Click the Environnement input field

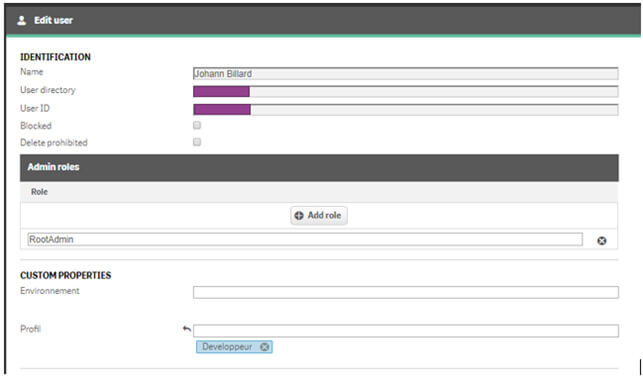(406, 292)
